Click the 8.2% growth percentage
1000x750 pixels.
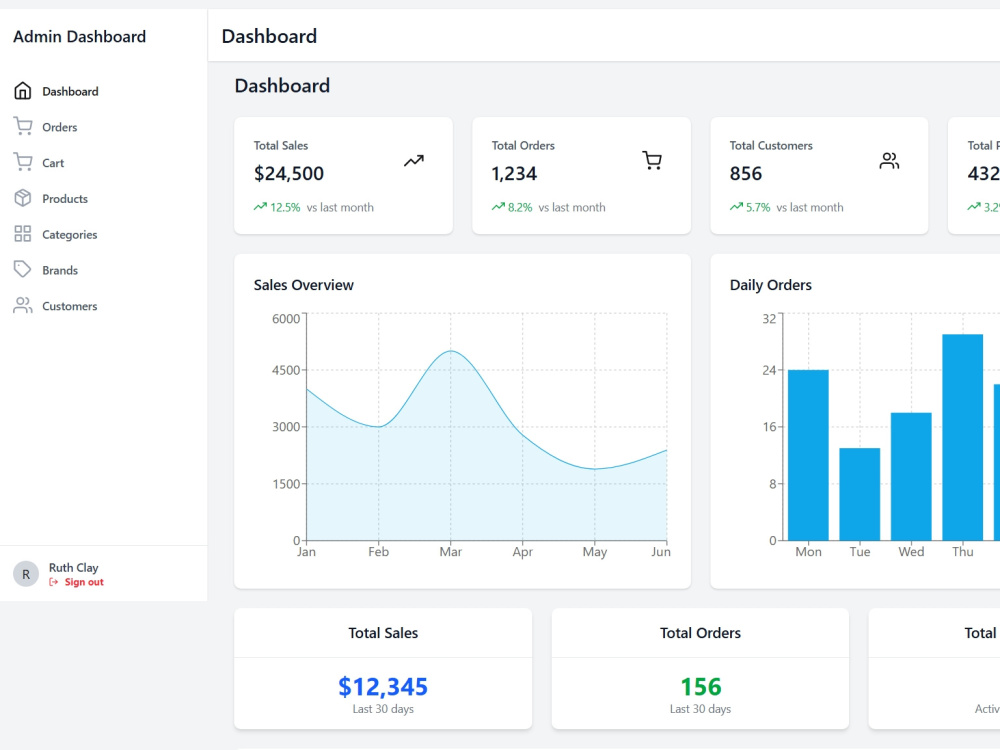(520, 207)
